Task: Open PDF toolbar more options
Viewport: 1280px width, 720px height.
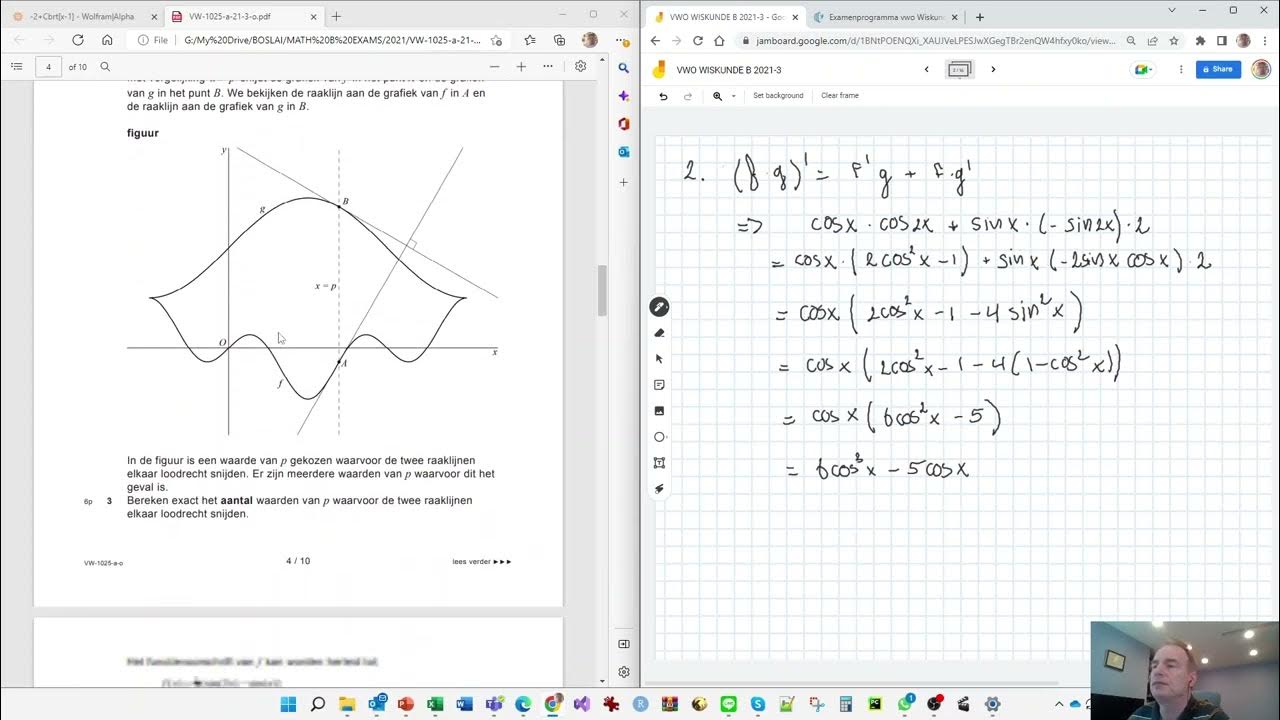Action: (x=548, y=67)
